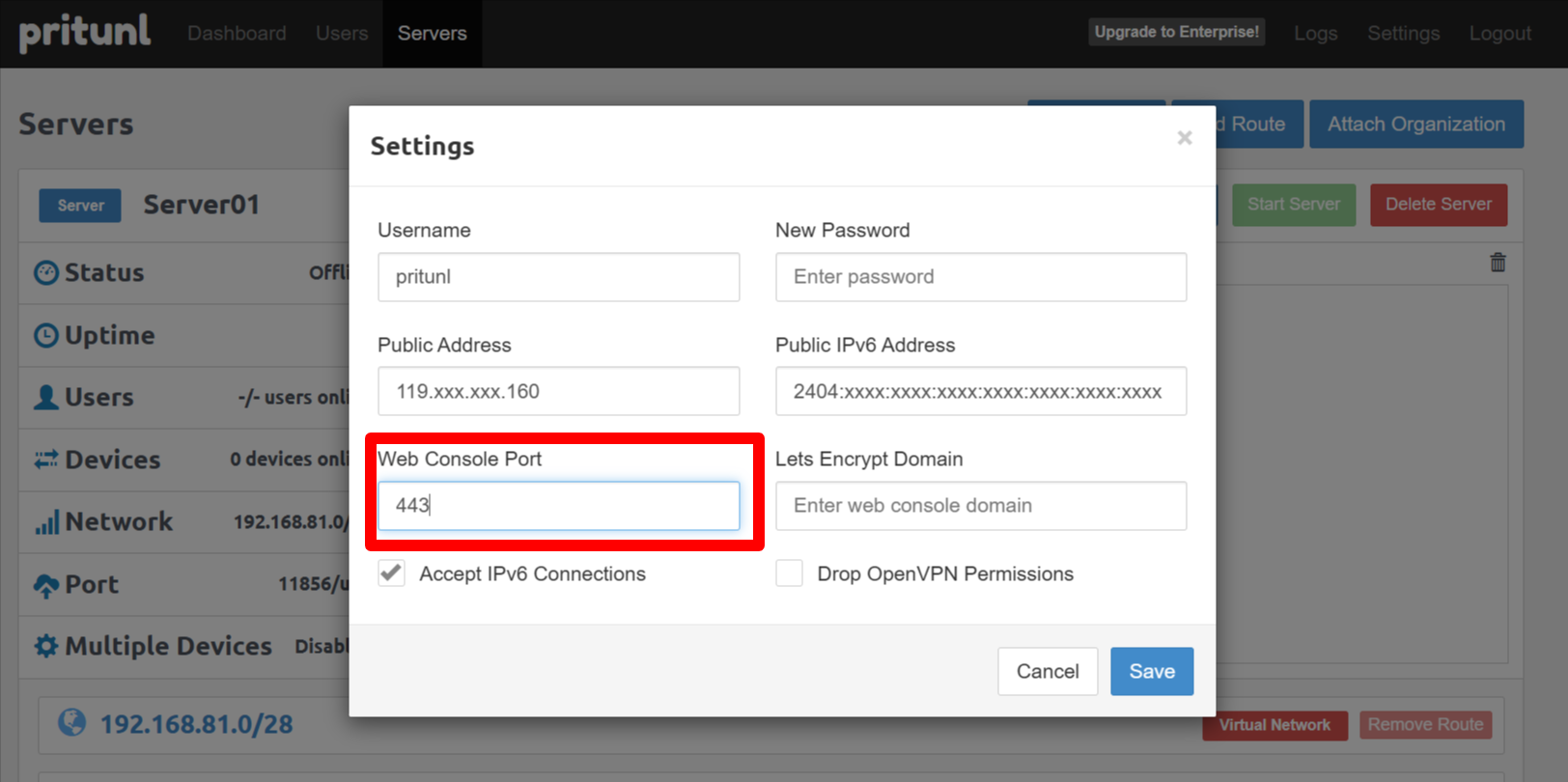Viewport: 1568px width, 782px height.
Task: Click the 11856/u port value
Action: pyautogui.click(x=314, y=584)
